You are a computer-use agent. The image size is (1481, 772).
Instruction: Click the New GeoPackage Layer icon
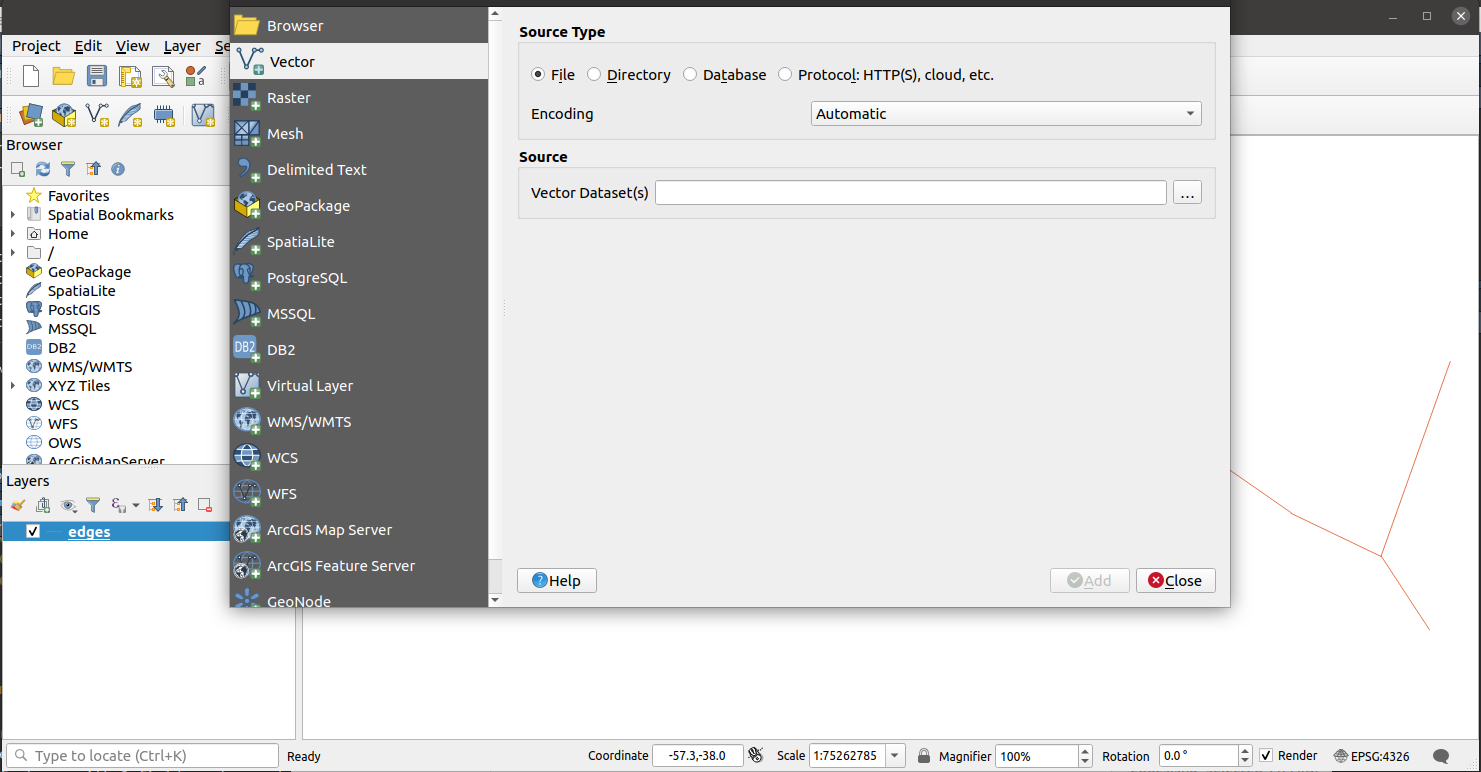coord(64,115)
